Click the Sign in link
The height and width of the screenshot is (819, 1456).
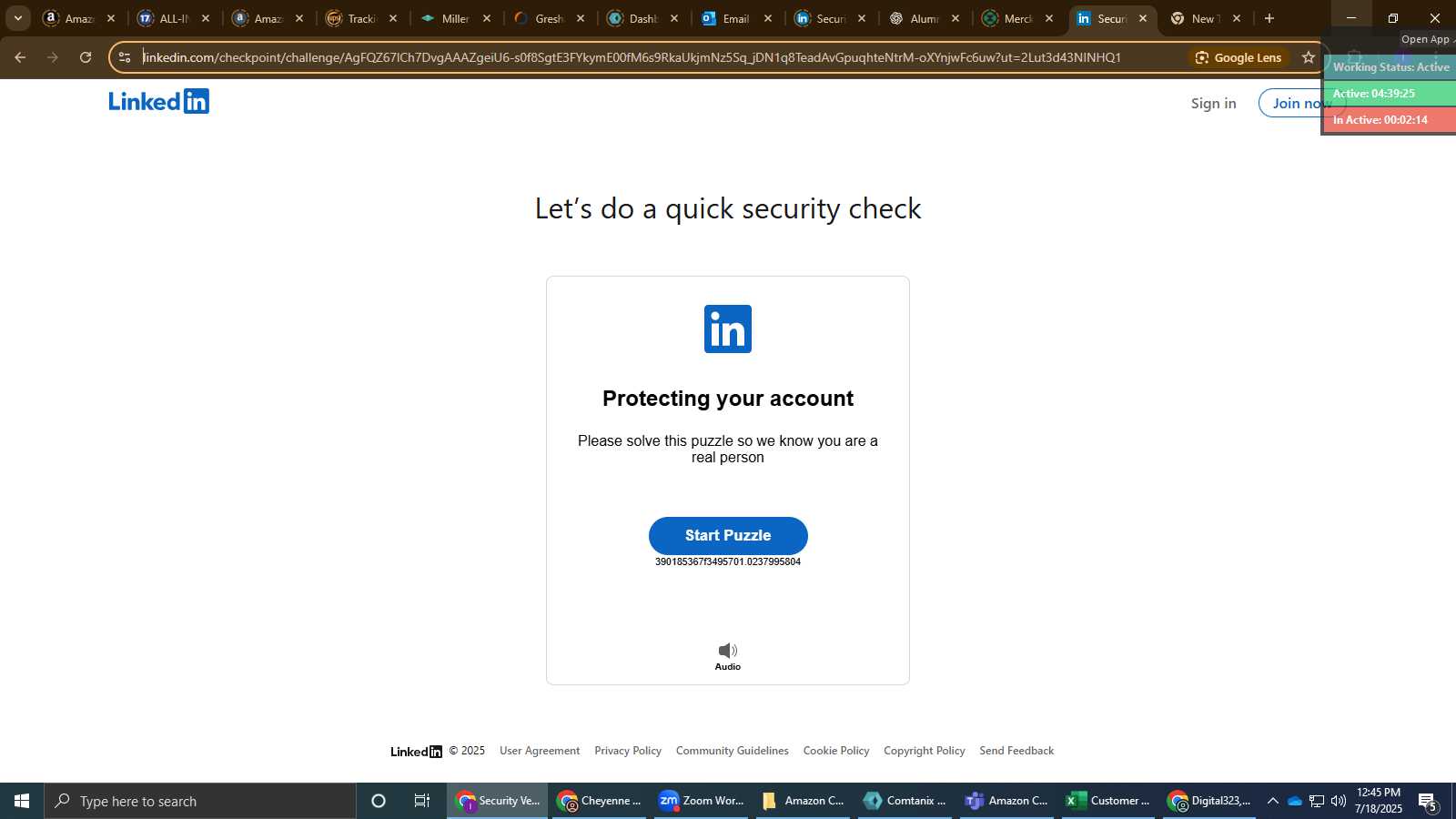tap(1213, 103)
